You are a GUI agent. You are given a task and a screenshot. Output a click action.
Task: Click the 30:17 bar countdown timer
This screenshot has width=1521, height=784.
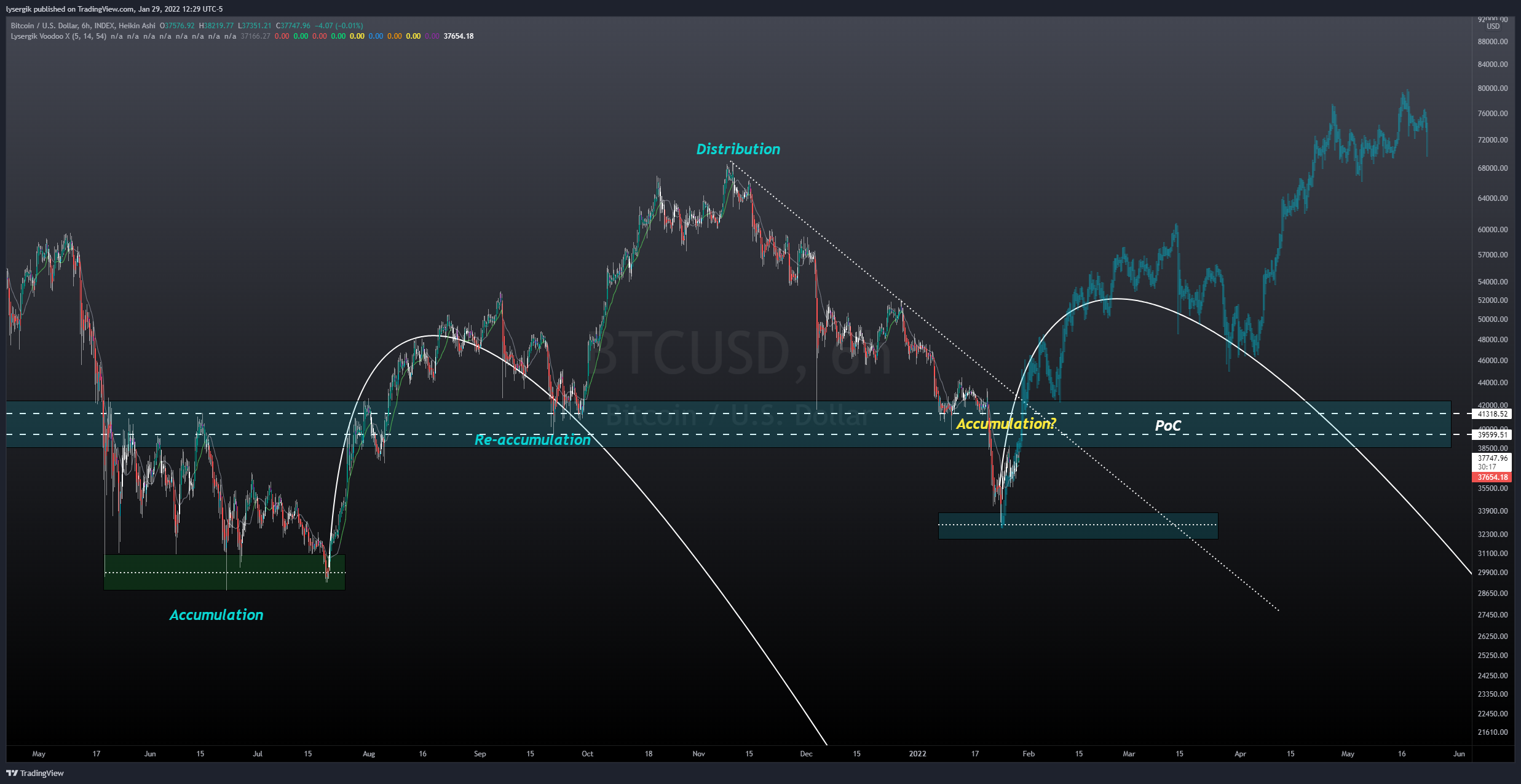coord(1488,467)
